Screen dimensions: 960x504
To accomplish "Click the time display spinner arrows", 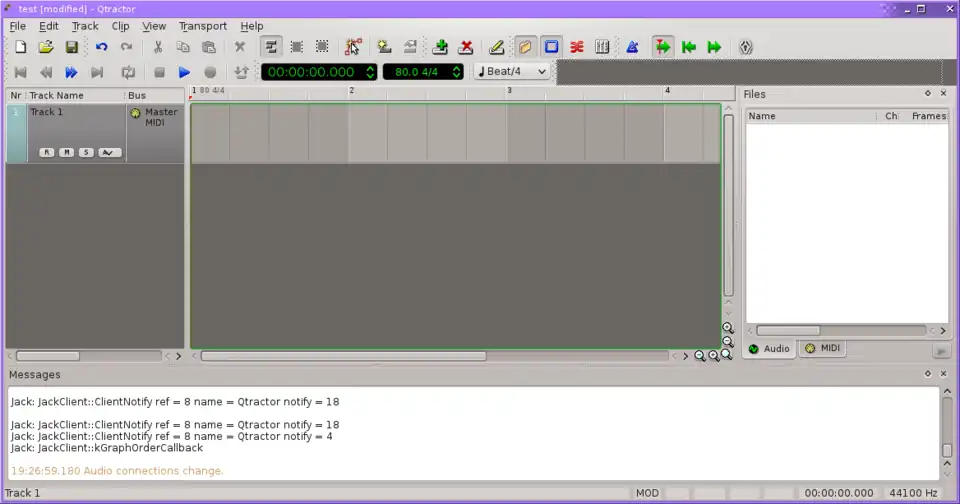I will [370, 72].
